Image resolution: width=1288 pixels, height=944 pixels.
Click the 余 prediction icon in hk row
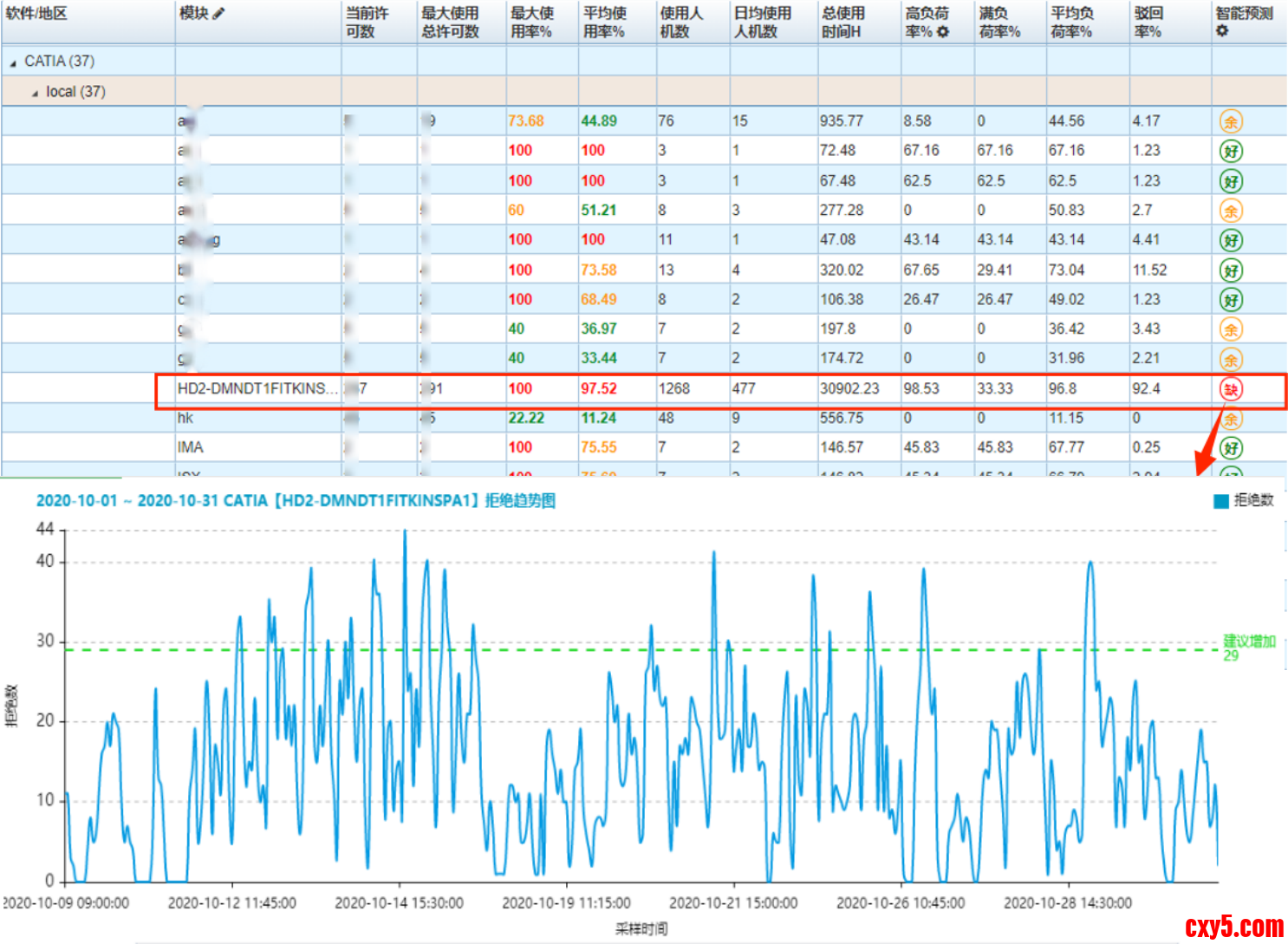click(x=1231, y=420)
